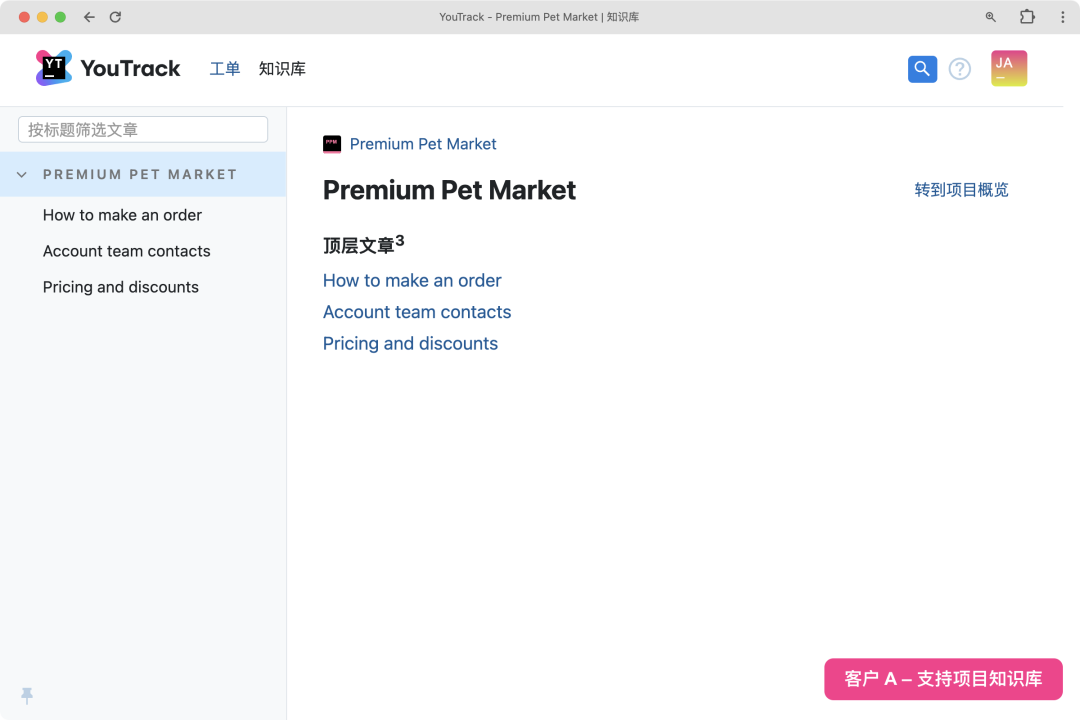
Task: Open the Premium Pet Market breadcrumb link
Action: tap(423, 144)
